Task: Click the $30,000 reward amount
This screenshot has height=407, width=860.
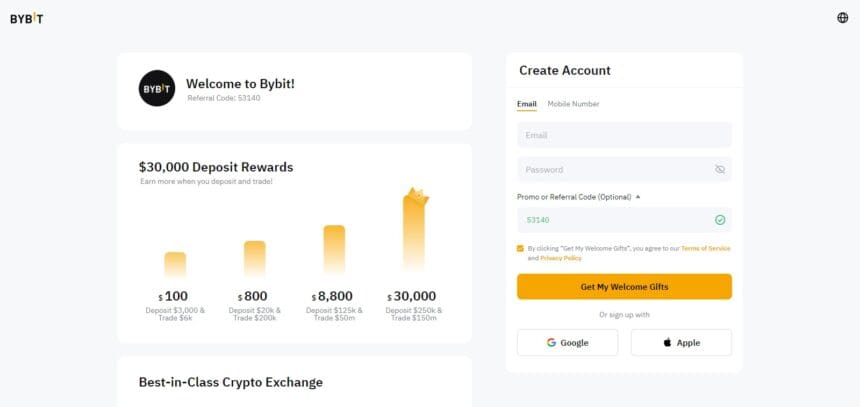Action: tap(411, 297)
